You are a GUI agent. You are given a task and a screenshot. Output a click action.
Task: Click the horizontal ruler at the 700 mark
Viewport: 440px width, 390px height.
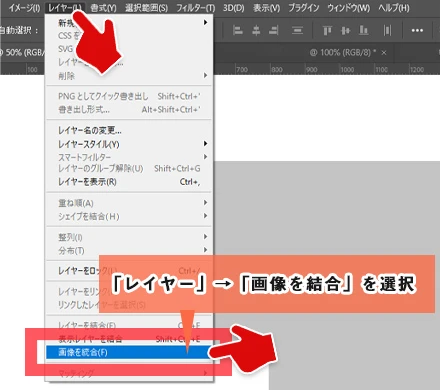[242, 70]
